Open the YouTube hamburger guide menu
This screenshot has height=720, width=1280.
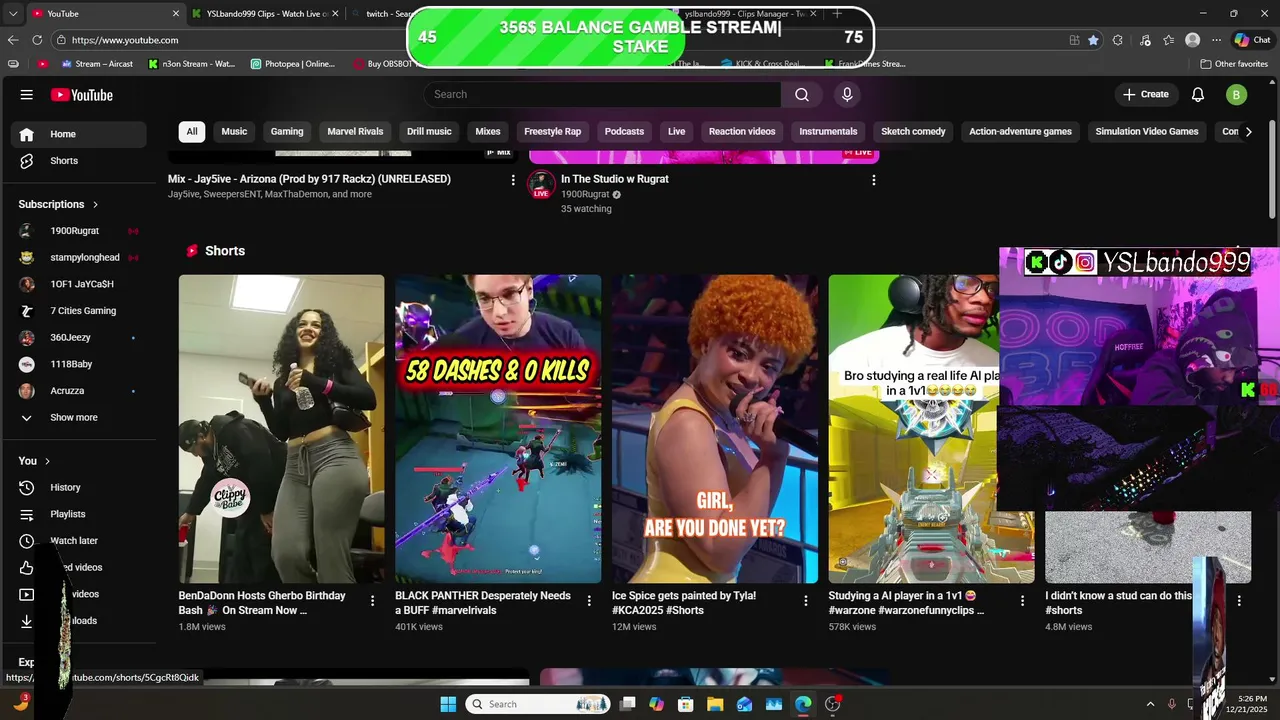[x=26, y=95]
